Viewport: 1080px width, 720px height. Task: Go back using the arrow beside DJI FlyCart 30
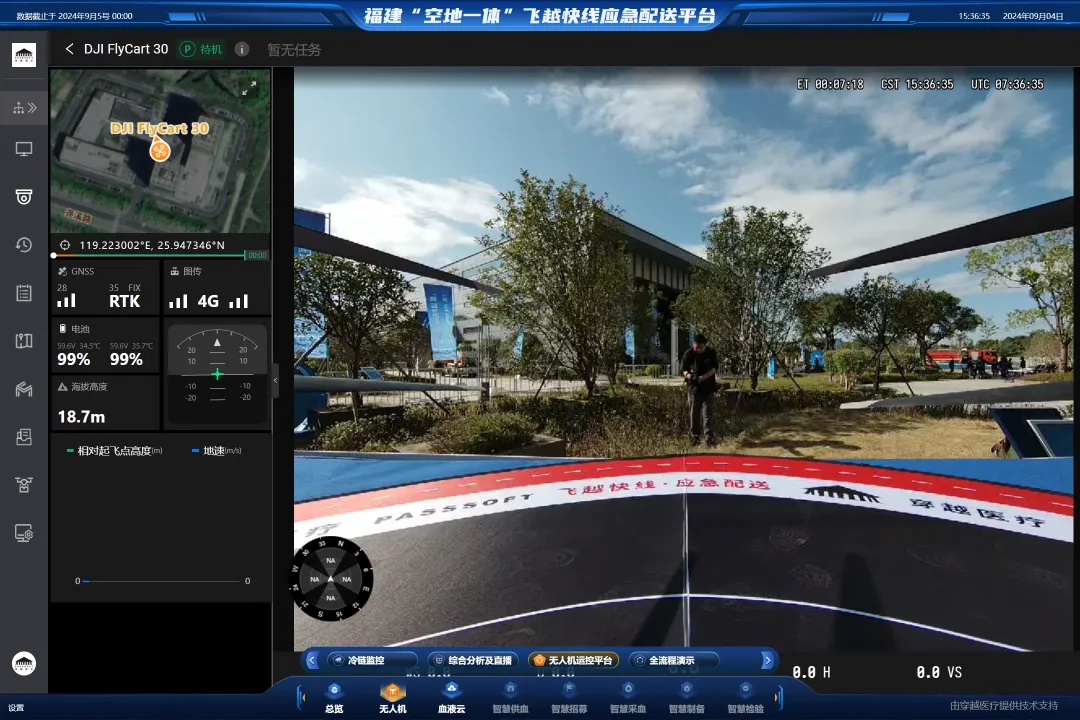pos(69,49)
